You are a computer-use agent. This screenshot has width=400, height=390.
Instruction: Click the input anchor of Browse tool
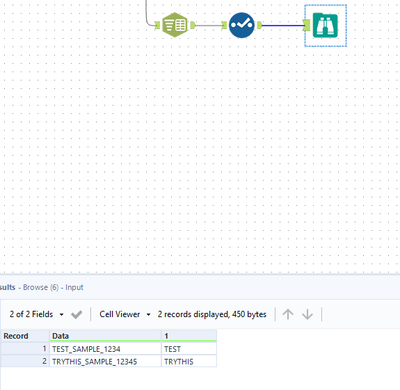pyautogui.click(x=307, y=25)
